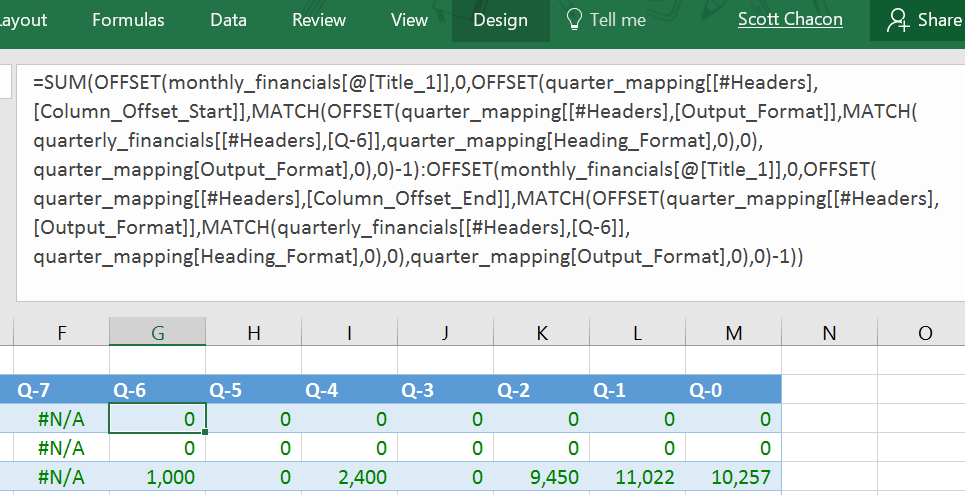The height and width of the screenshot is (495, 965).
Task: Switch to the Data tab
Action: (228, 20)
